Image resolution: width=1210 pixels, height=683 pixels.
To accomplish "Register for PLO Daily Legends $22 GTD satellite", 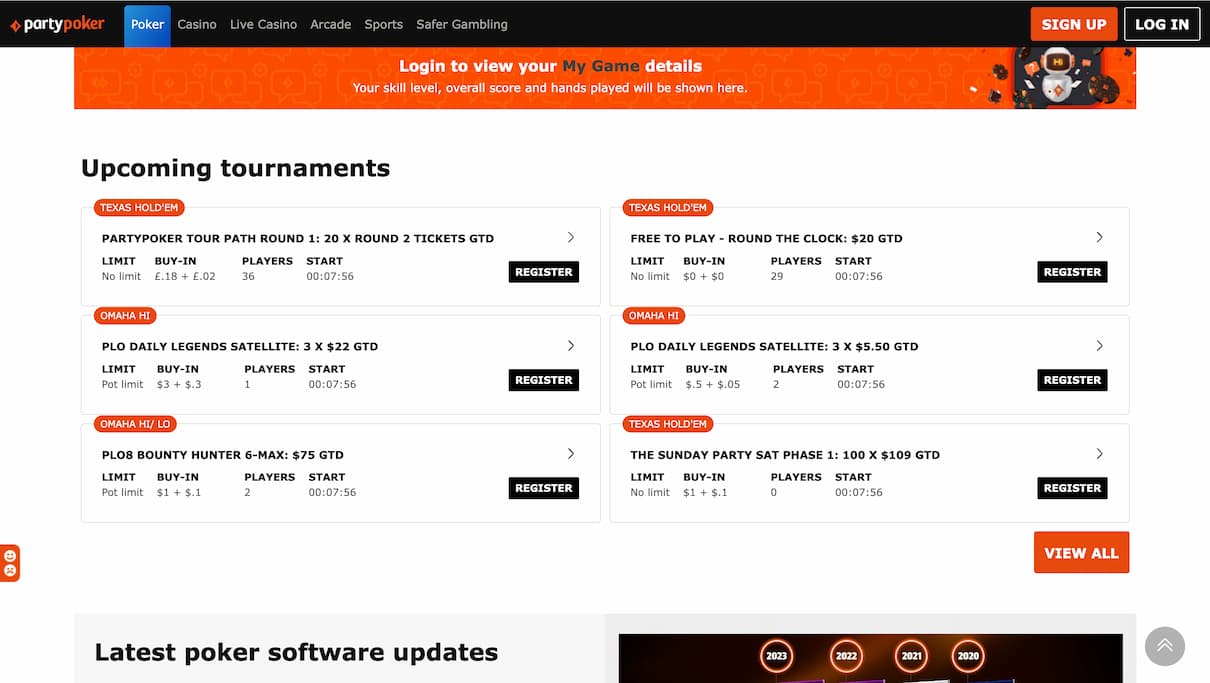I will point(544,380).
